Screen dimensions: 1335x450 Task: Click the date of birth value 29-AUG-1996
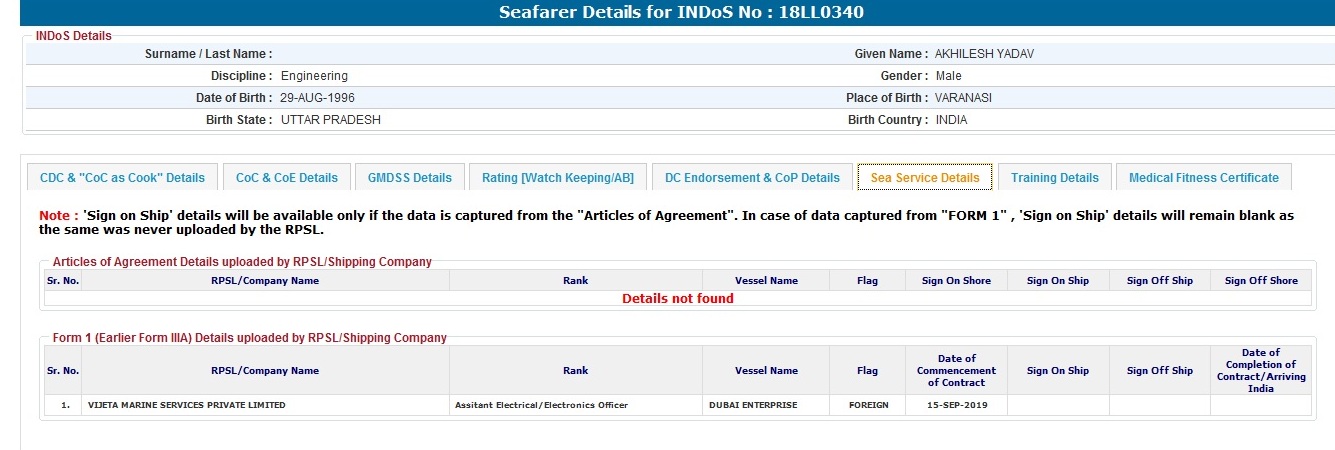click(x=318, y=98)
